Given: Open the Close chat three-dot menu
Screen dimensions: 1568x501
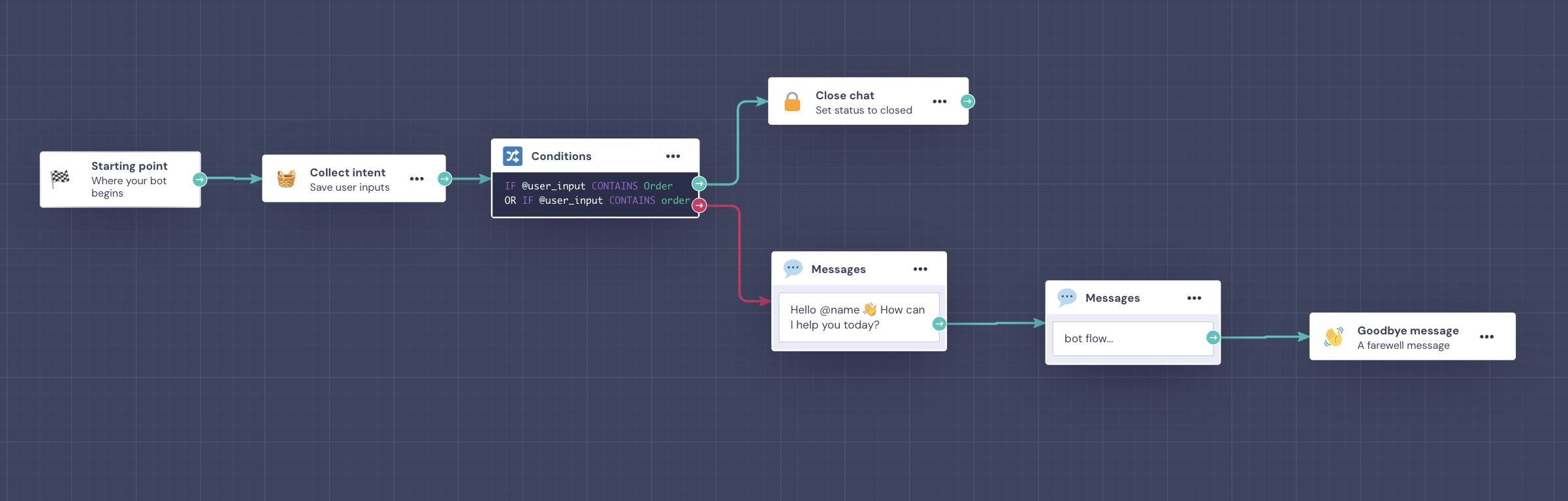Looking at the screenshot, I should click(939, 101).
